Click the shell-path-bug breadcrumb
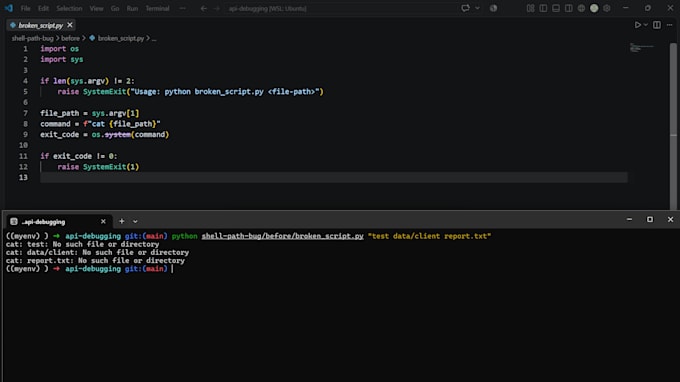 [33, 38]
